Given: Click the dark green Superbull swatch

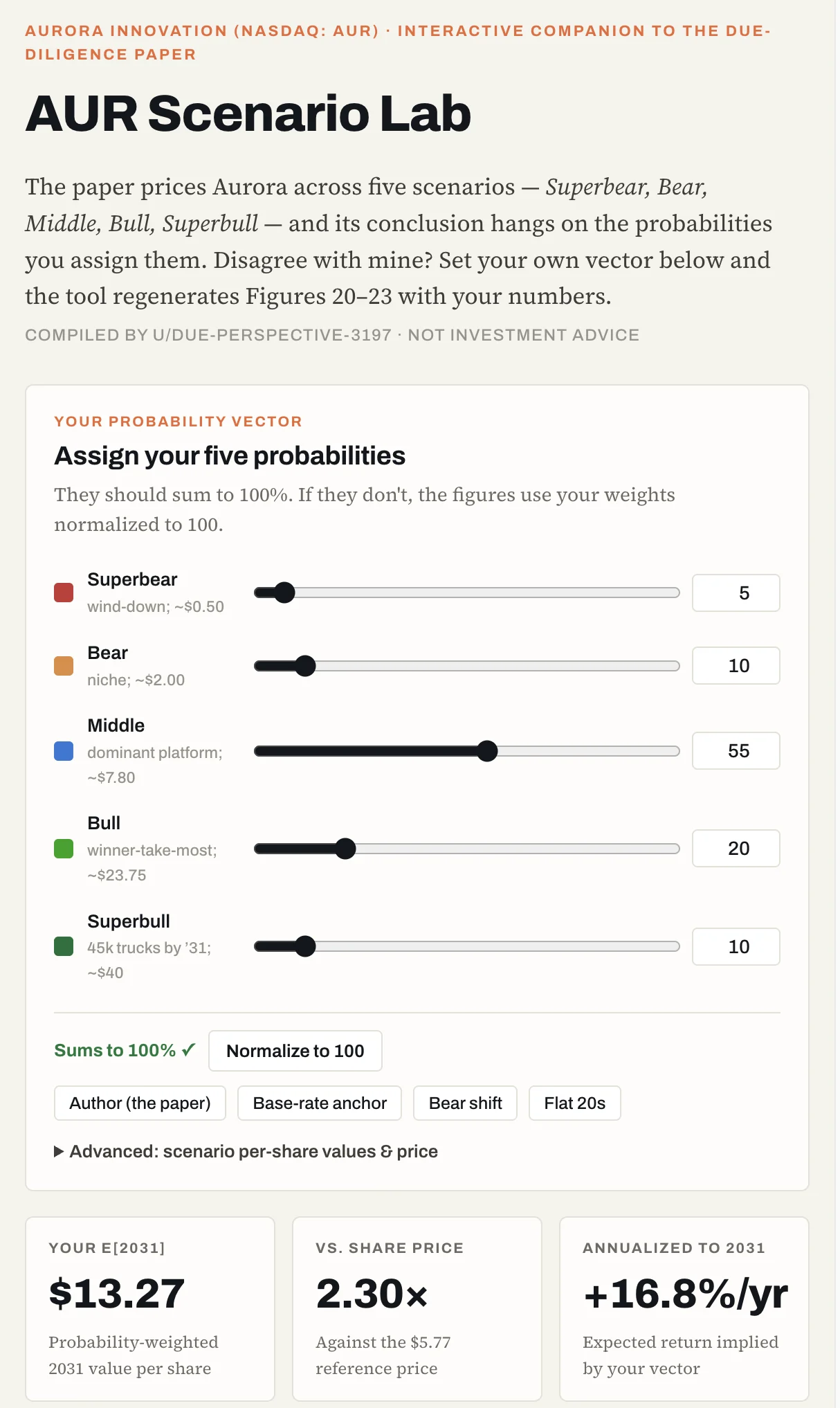Looking at the screenshot, I should (64, 946).
